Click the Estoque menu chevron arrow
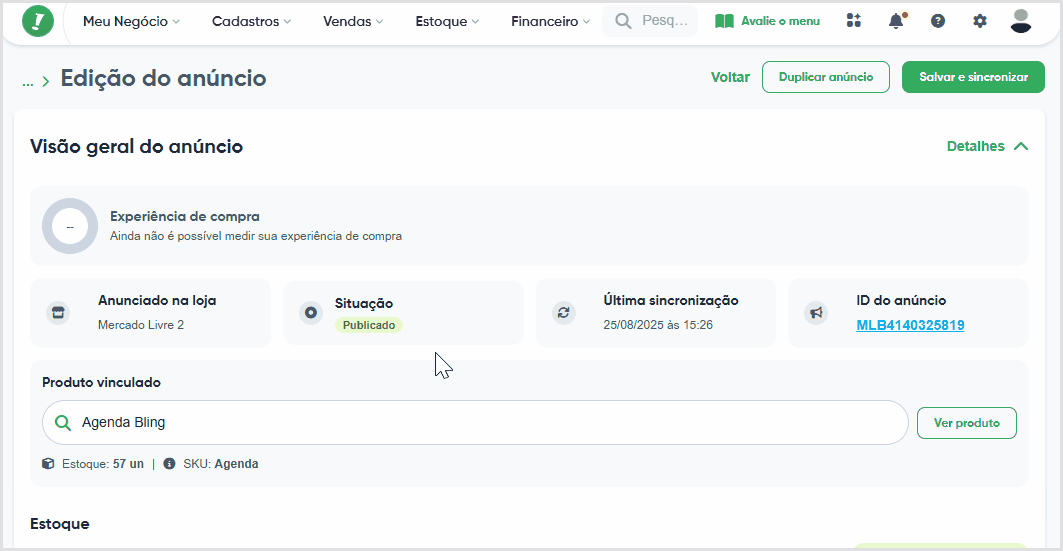 475,22
